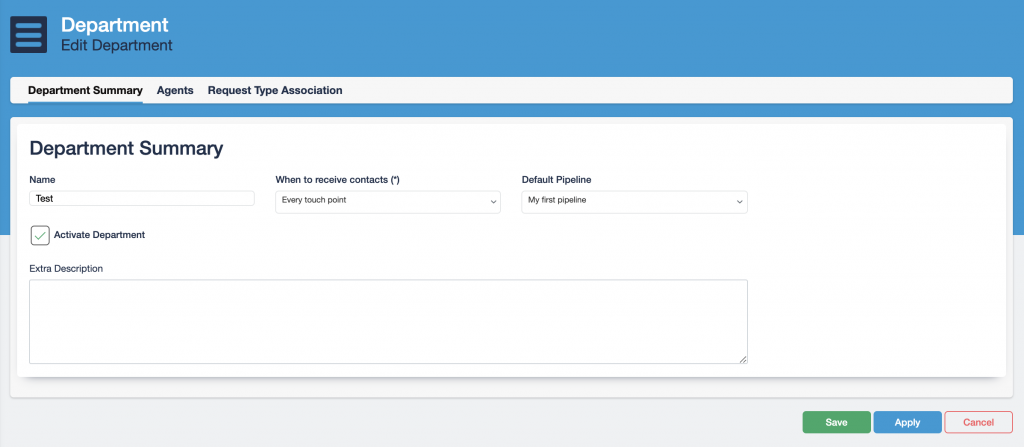Select the Department Summary tab
1024x447 pixels.
(x=85, y=90)
